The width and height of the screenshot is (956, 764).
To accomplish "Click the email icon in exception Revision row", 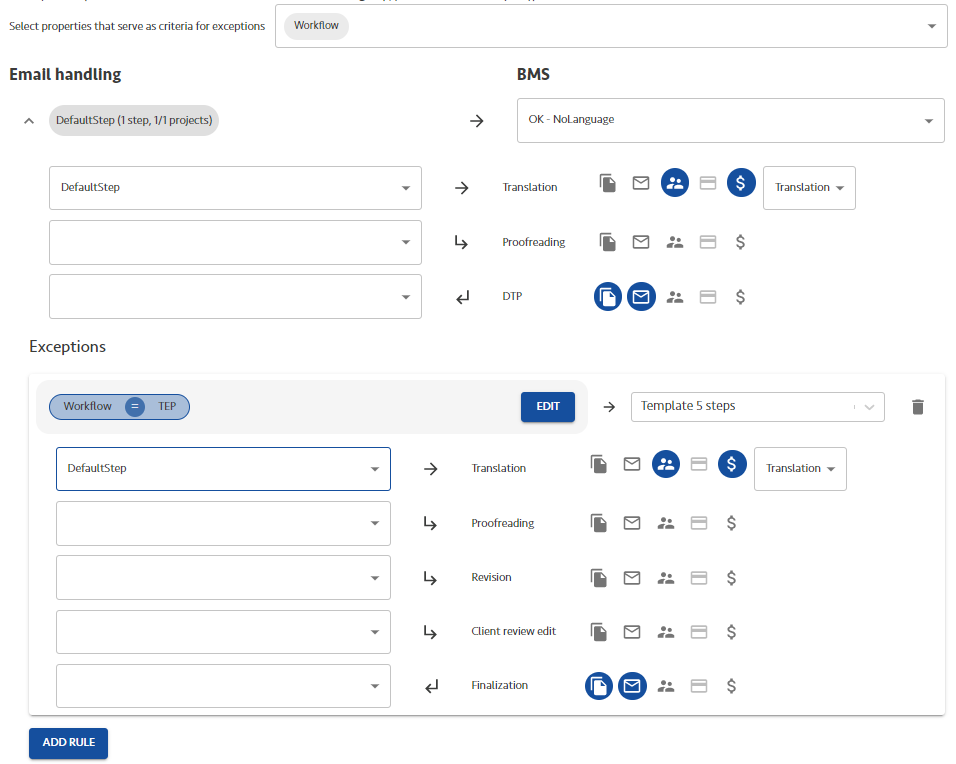I will (632, 578).
